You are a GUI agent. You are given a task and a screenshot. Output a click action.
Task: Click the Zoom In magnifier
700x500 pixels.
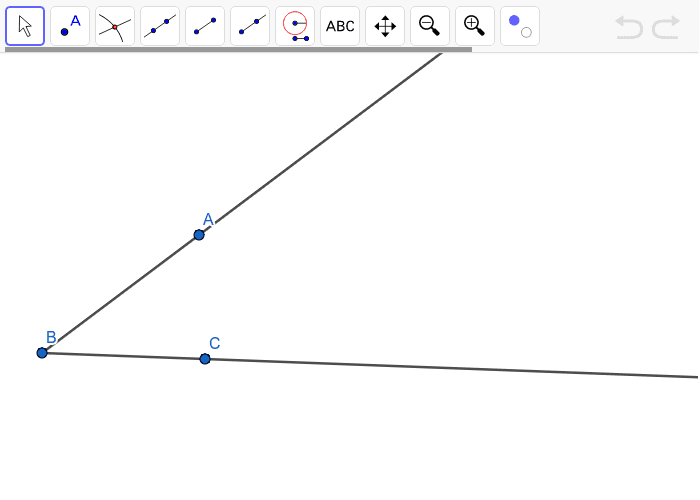pos(475,26)
